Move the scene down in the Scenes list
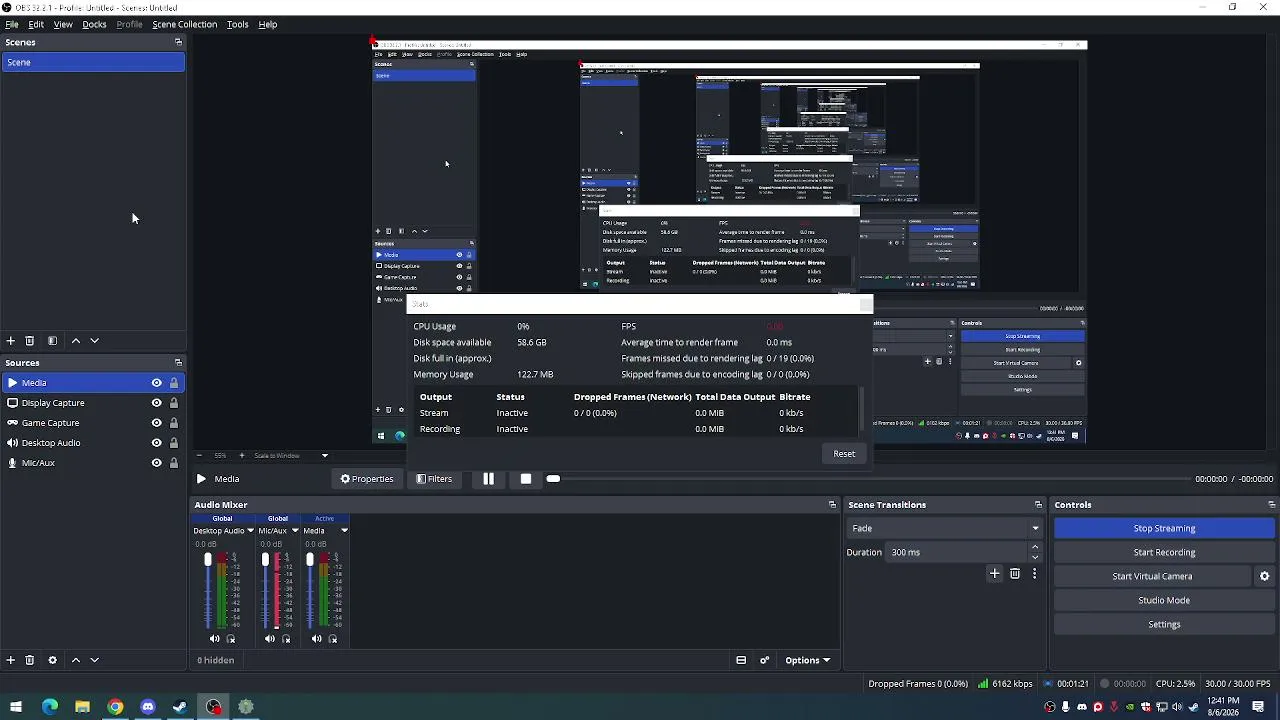 tap(95, 341)
